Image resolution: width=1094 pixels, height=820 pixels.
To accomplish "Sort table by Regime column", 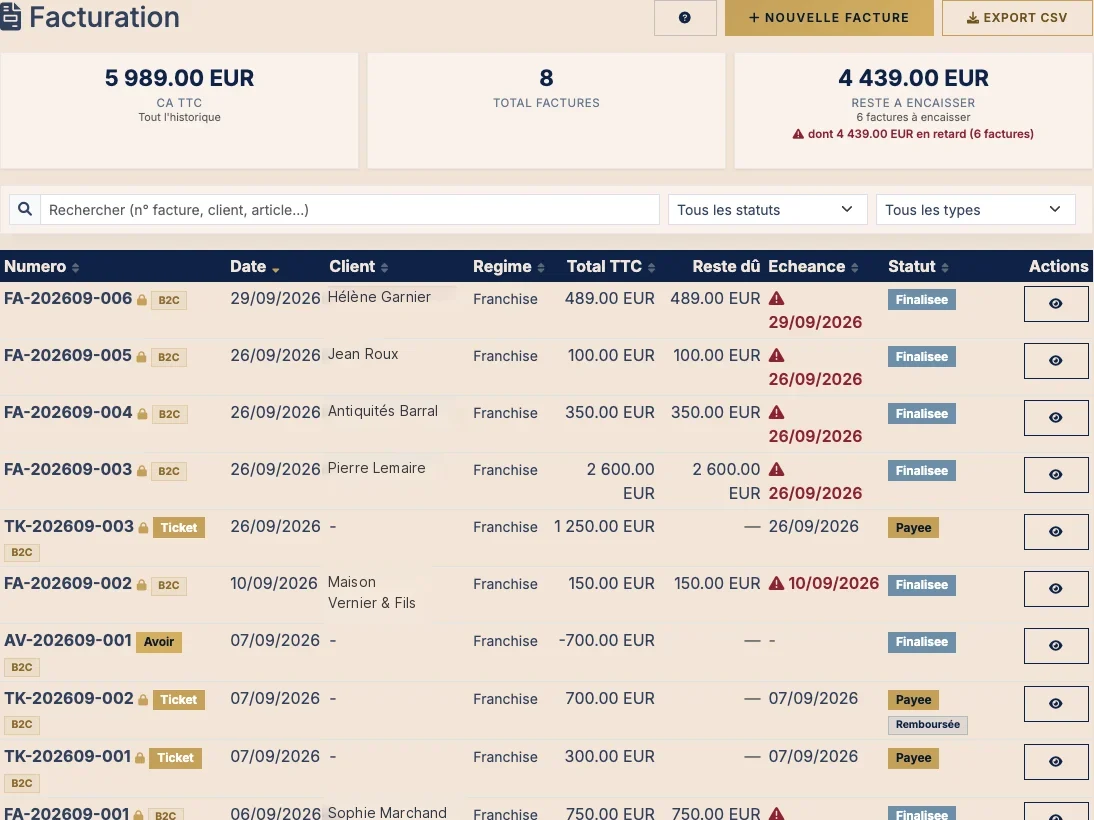I will [509, 267].
